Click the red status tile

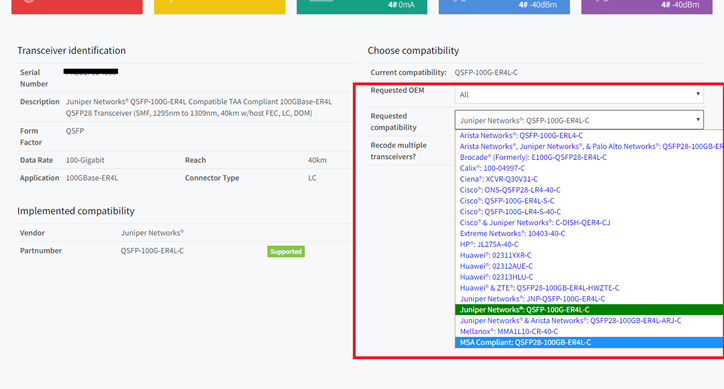click(77, 6)
